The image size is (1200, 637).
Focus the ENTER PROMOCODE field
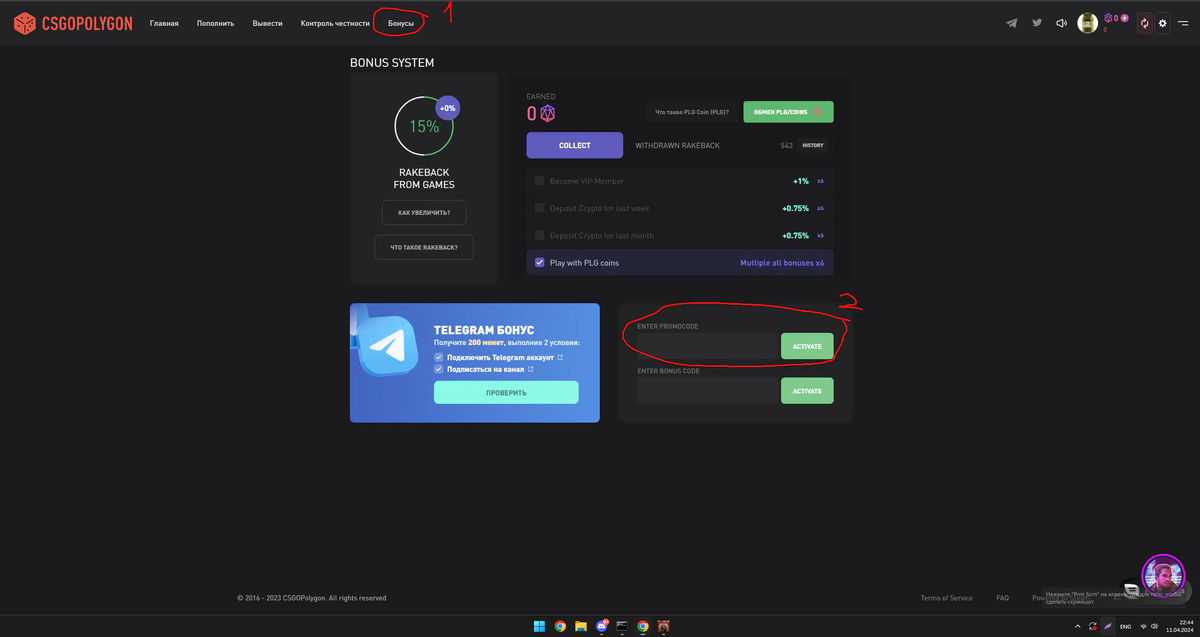tap(707, 346)
